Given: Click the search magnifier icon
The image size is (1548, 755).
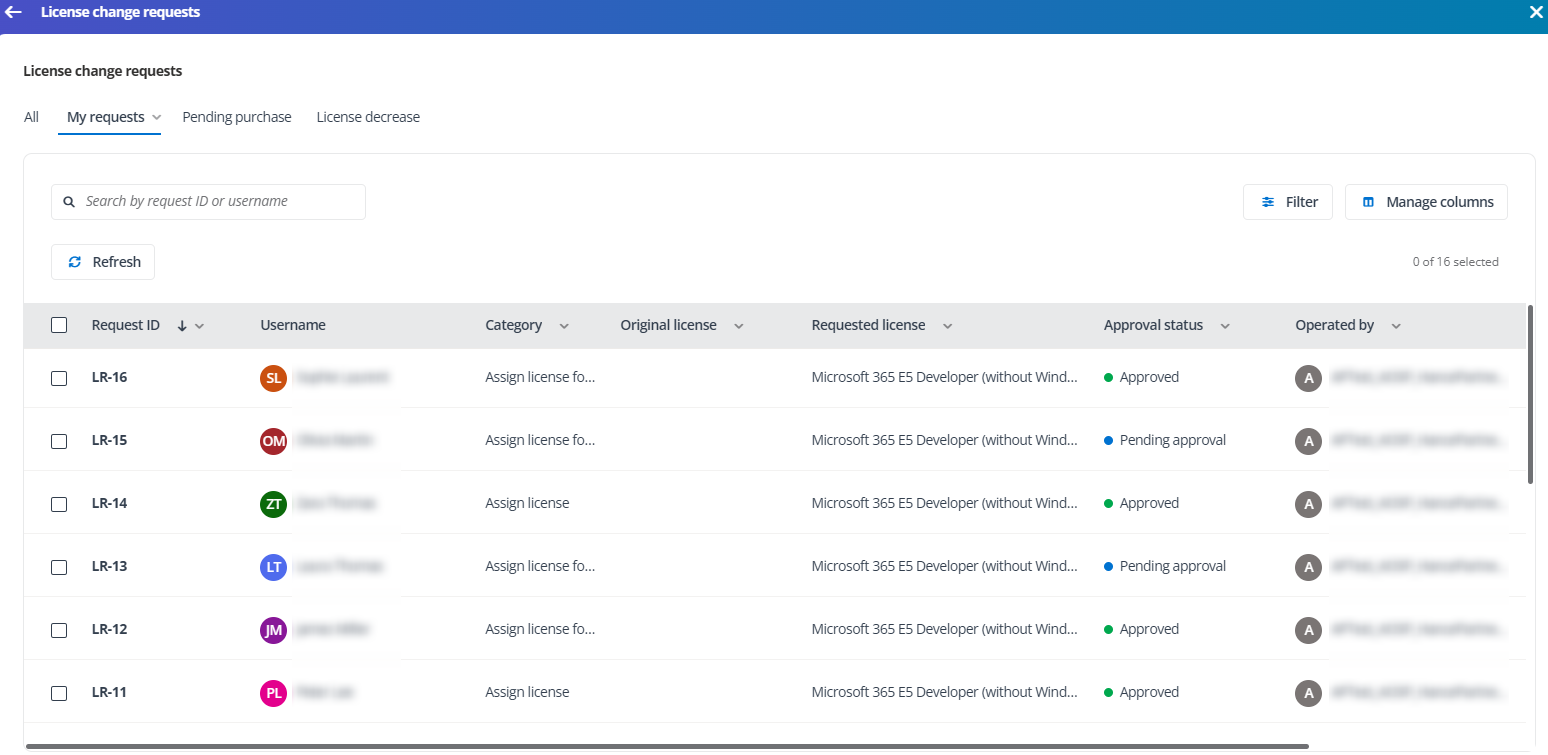Looking at the screenshot, I should tap(69, 202).
